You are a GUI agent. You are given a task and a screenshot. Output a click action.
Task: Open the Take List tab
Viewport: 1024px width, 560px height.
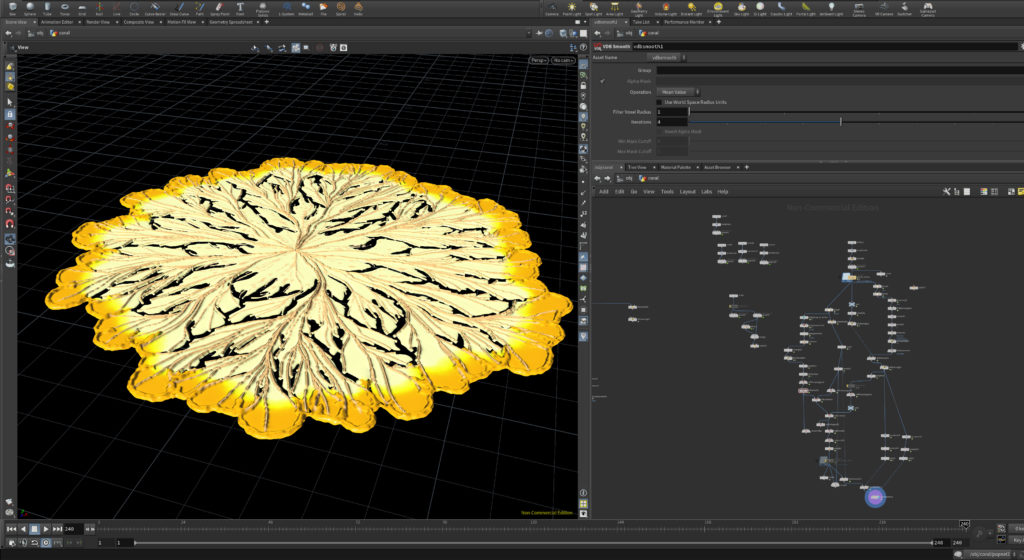coord(641,22)
